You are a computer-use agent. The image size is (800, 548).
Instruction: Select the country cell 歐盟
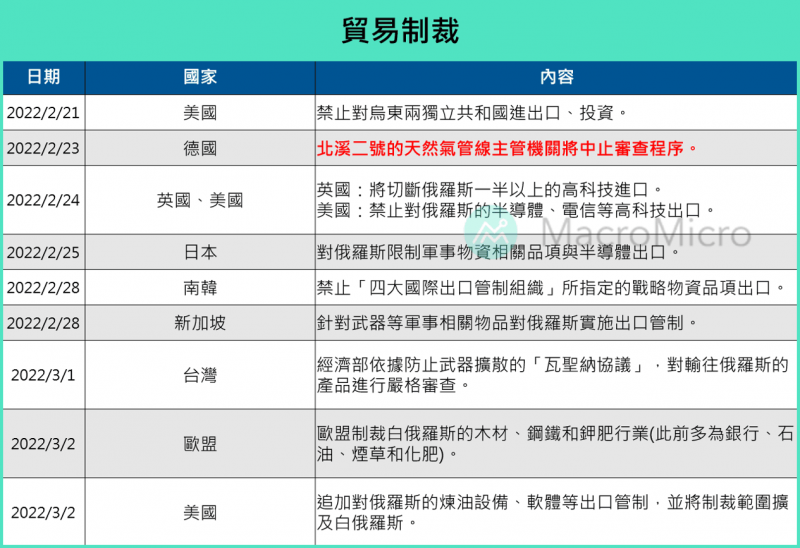click(x=200, y=443)
